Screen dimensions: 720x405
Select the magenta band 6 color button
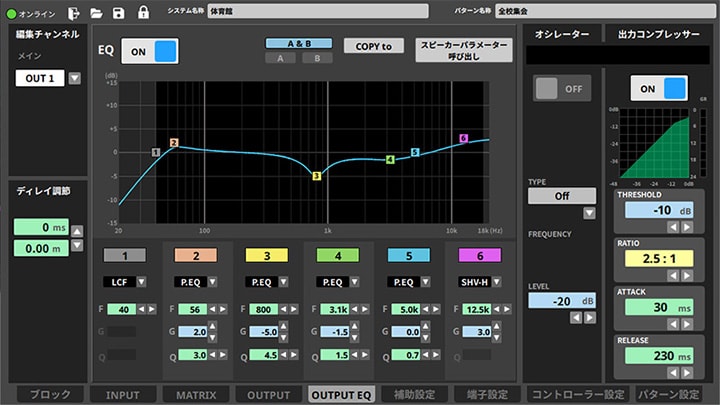[x=480, y=256]
